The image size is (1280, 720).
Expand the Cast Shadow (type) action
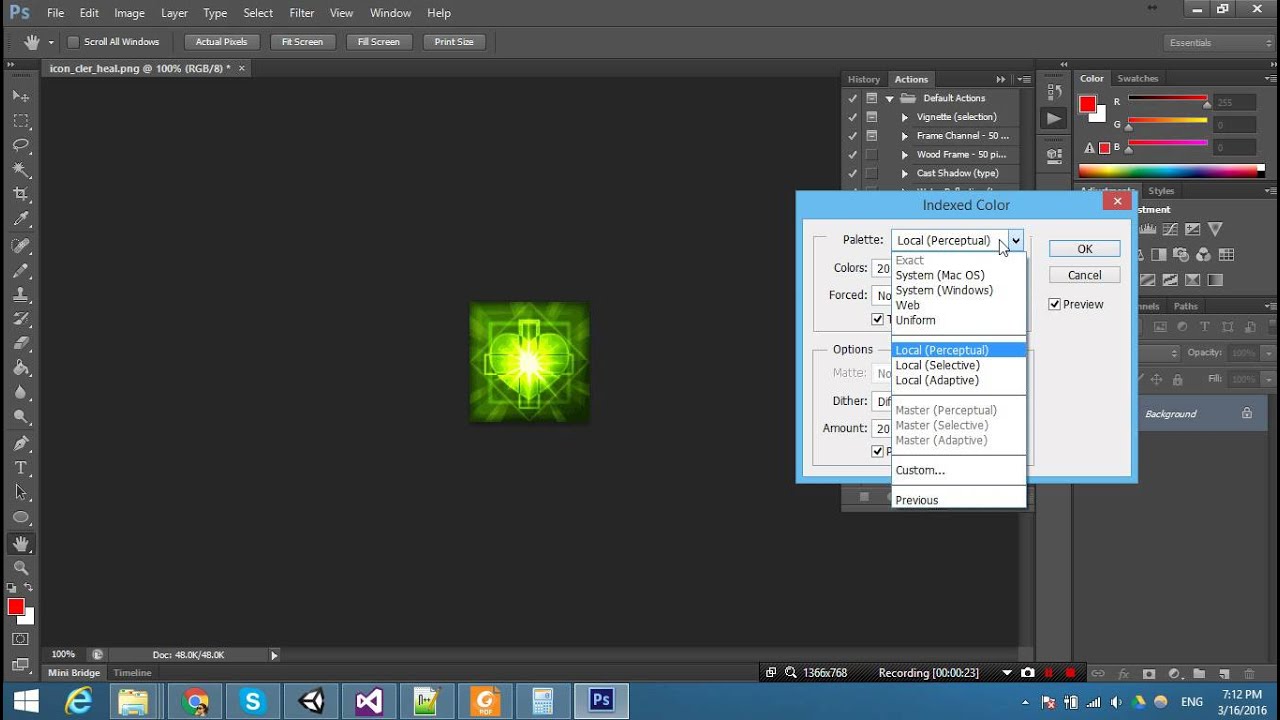click(x=905, y=173)
